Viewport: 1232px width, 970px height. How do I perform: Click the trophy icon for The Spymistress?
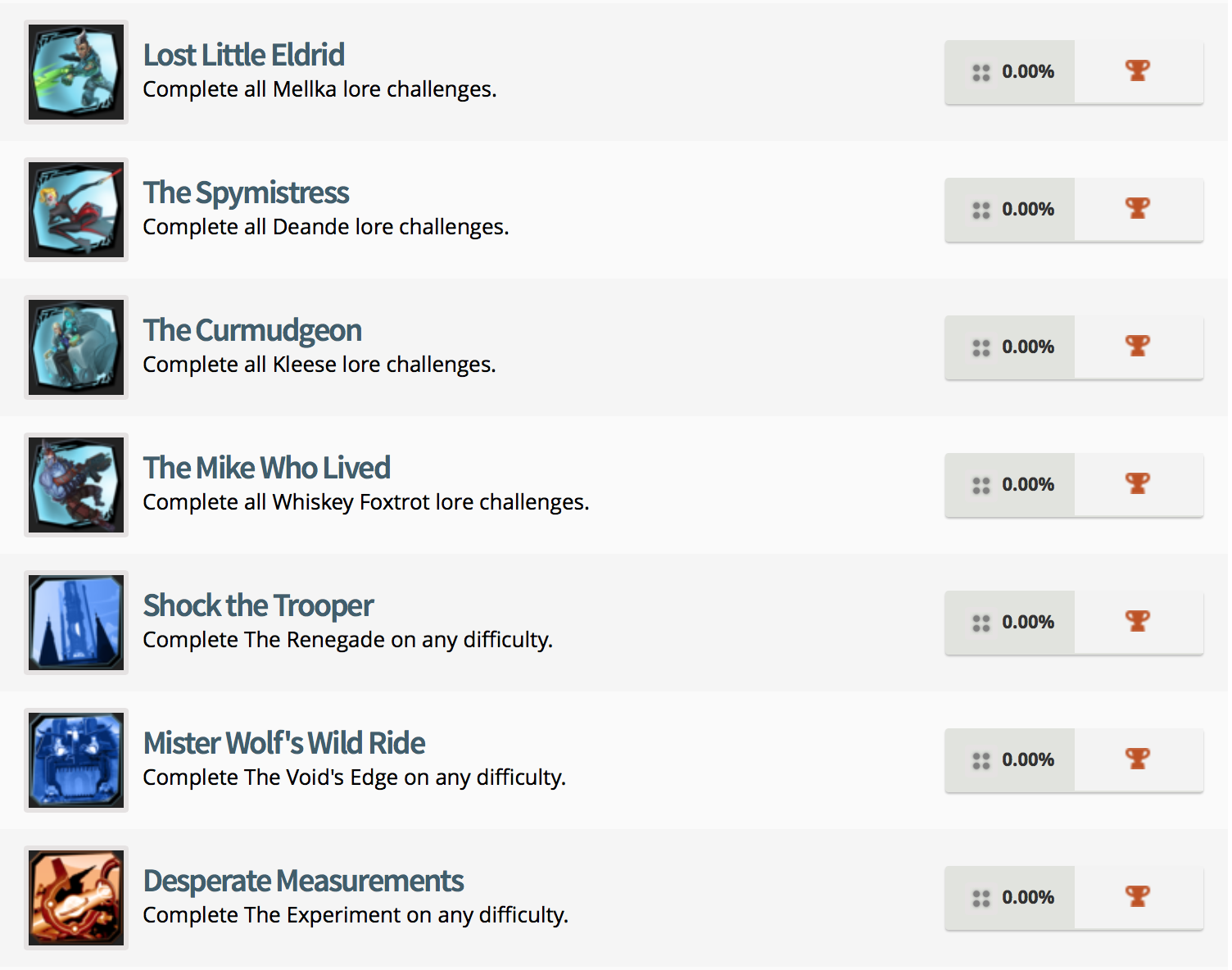[1137, 209]
